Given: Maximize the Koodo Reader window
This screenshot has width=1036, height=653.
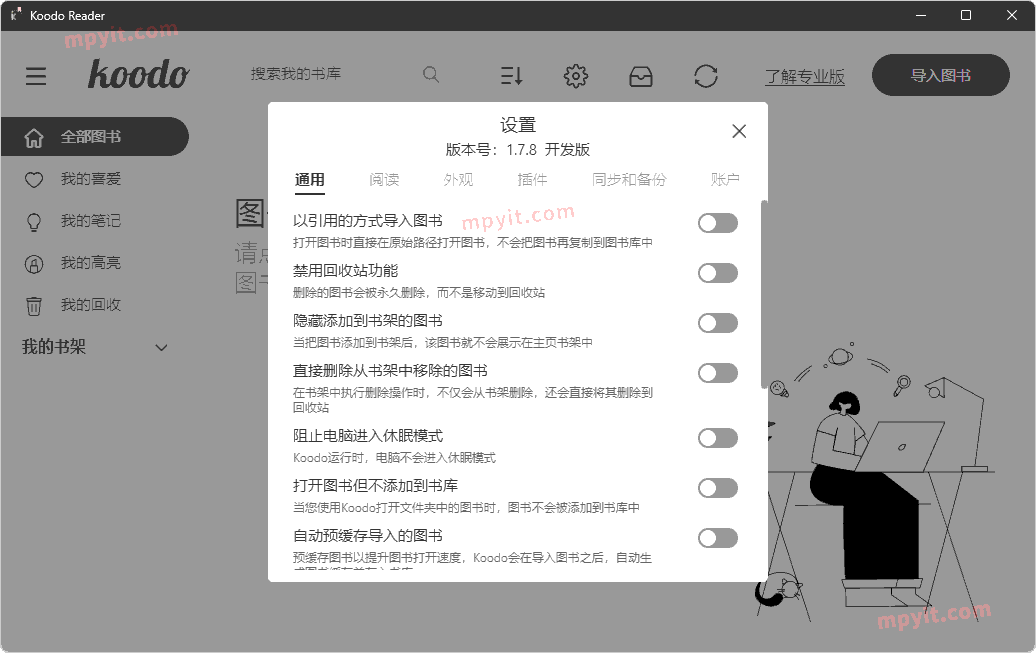Looking at the screenshot, I should [x=966, y=15].
